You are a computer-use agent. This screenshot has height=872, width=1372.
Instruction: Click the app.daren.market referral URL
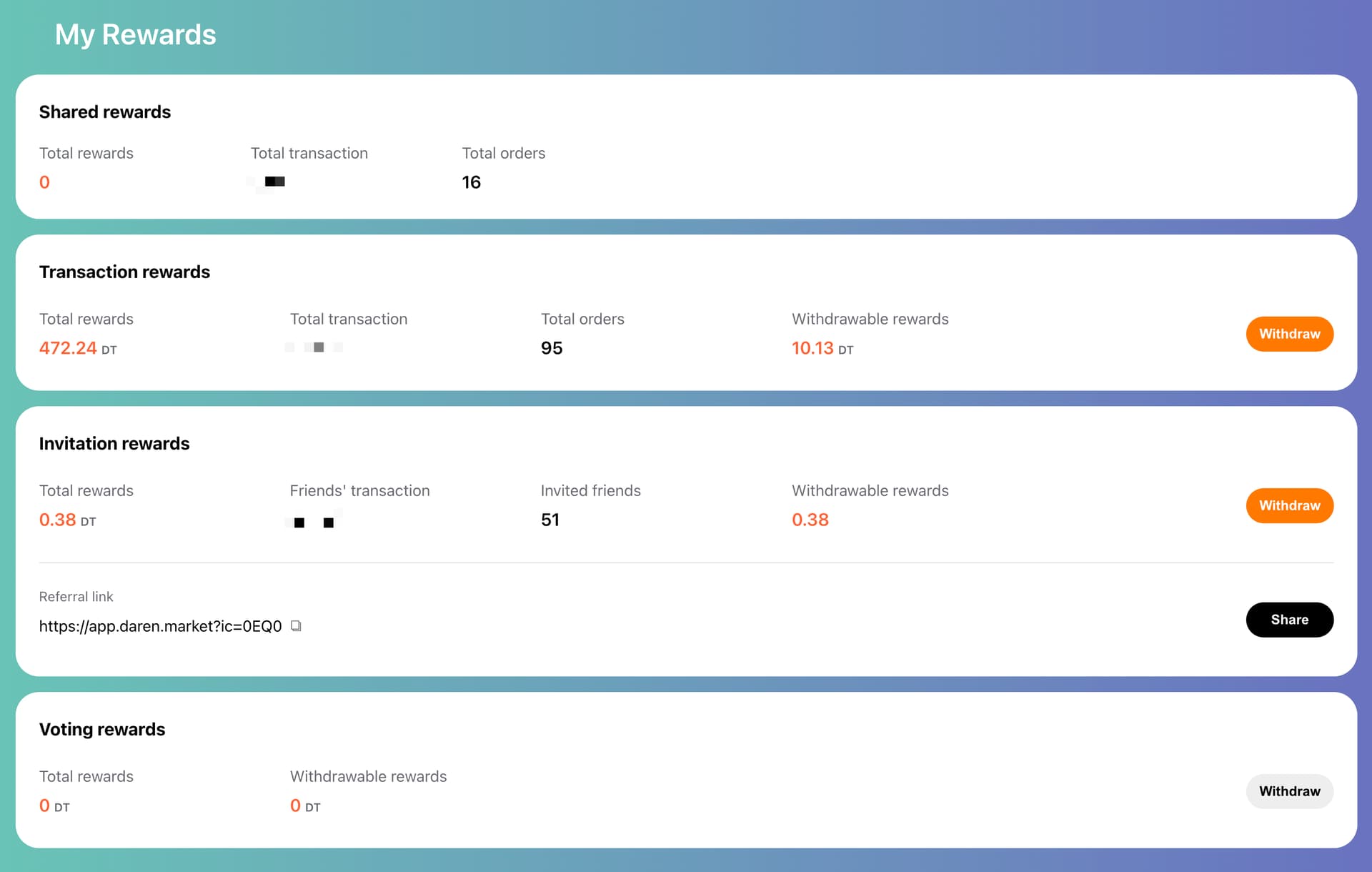[160, 626]
